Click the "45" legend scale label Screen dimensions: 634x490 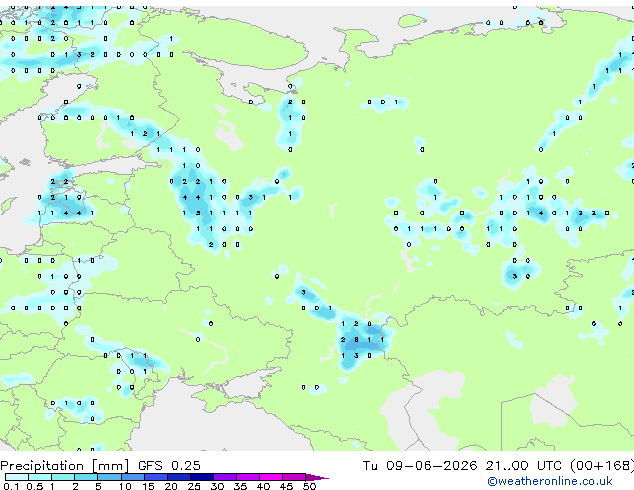click(286, 486)
